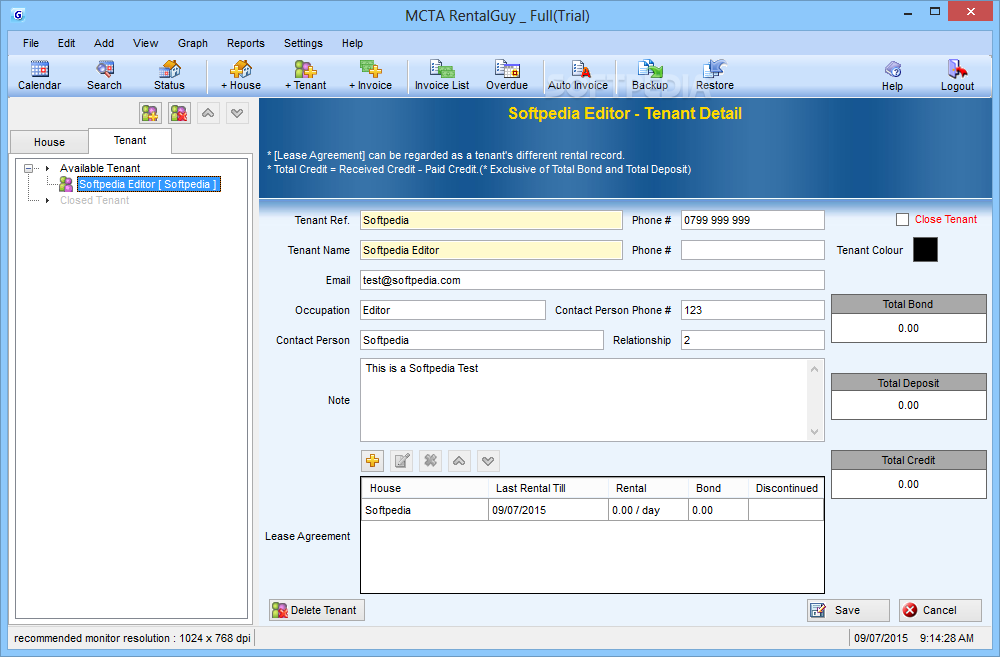Image resolution: width=1000 pixels, height=657 pixels.
Task: Click the Logout icon
Action: [957, 76]
